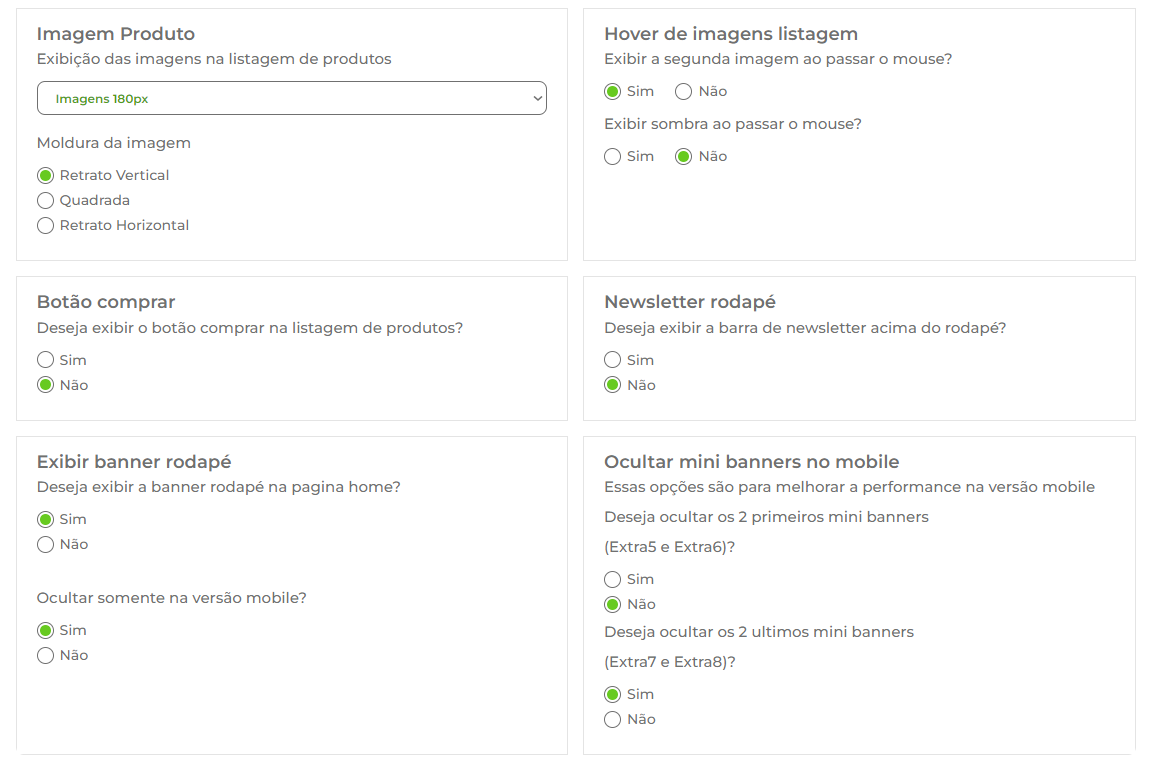Select Não under Botão comprar
Image resolution: width=1153 pixels, height=763 pixels.
(45, 385)
